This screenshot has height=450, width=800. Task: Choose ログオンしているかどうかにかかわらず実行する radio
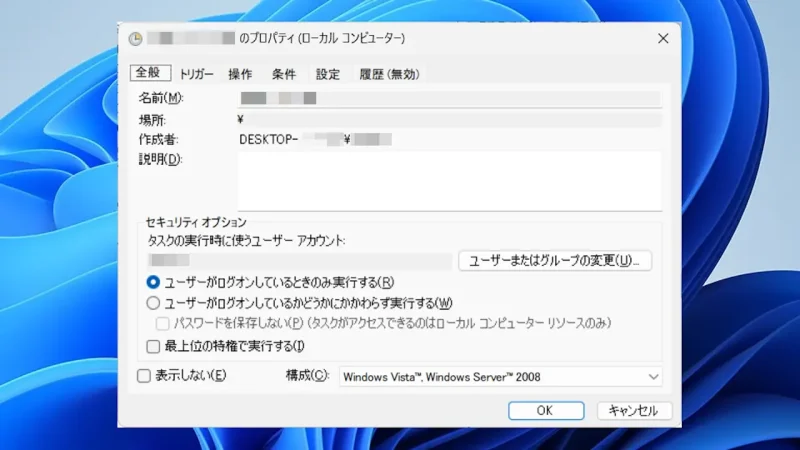(x=153, y=303)
